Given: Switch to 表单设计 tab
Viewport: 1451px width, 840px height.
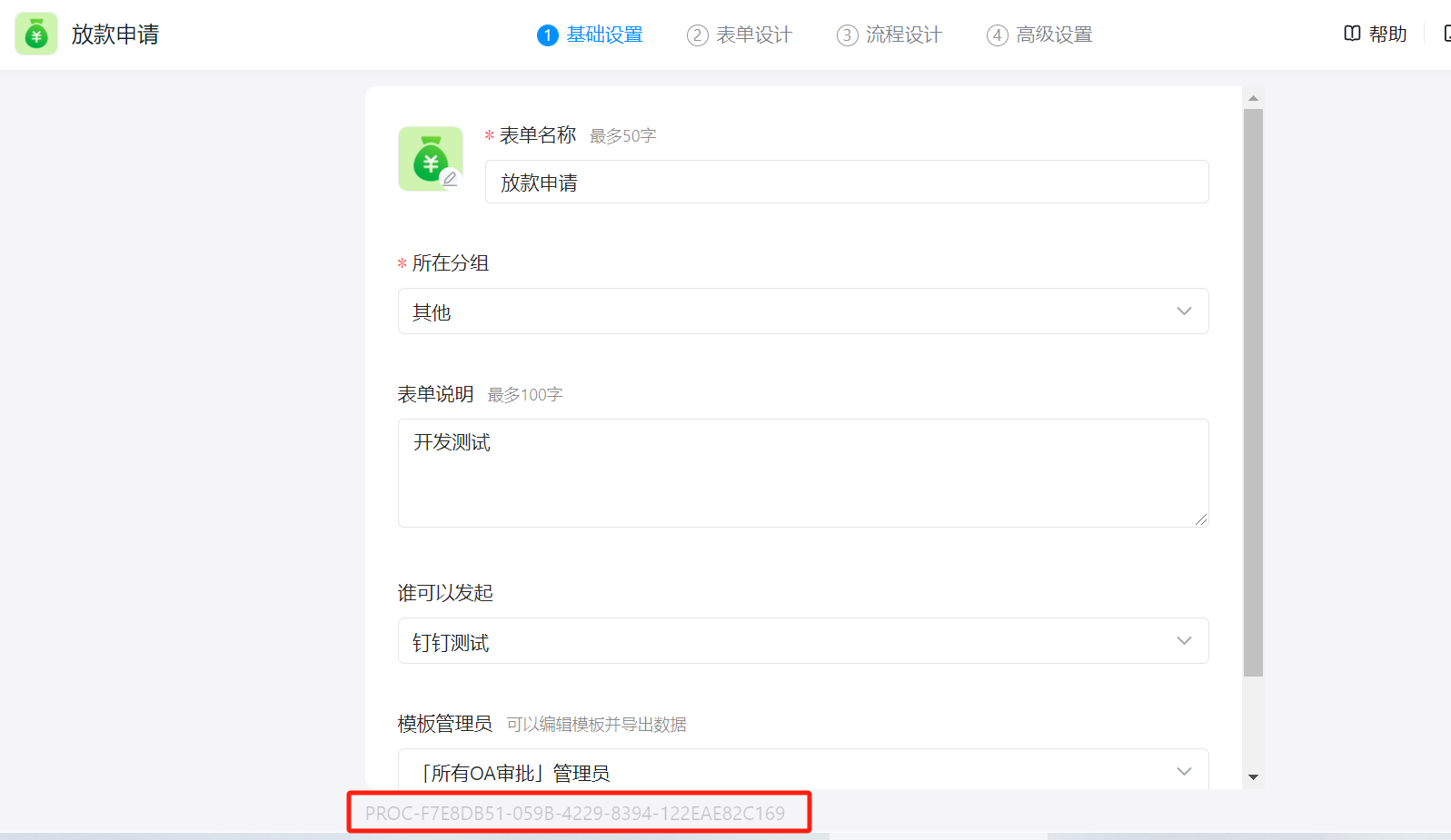Looking at the screenshot, I should tap(754, 35).
